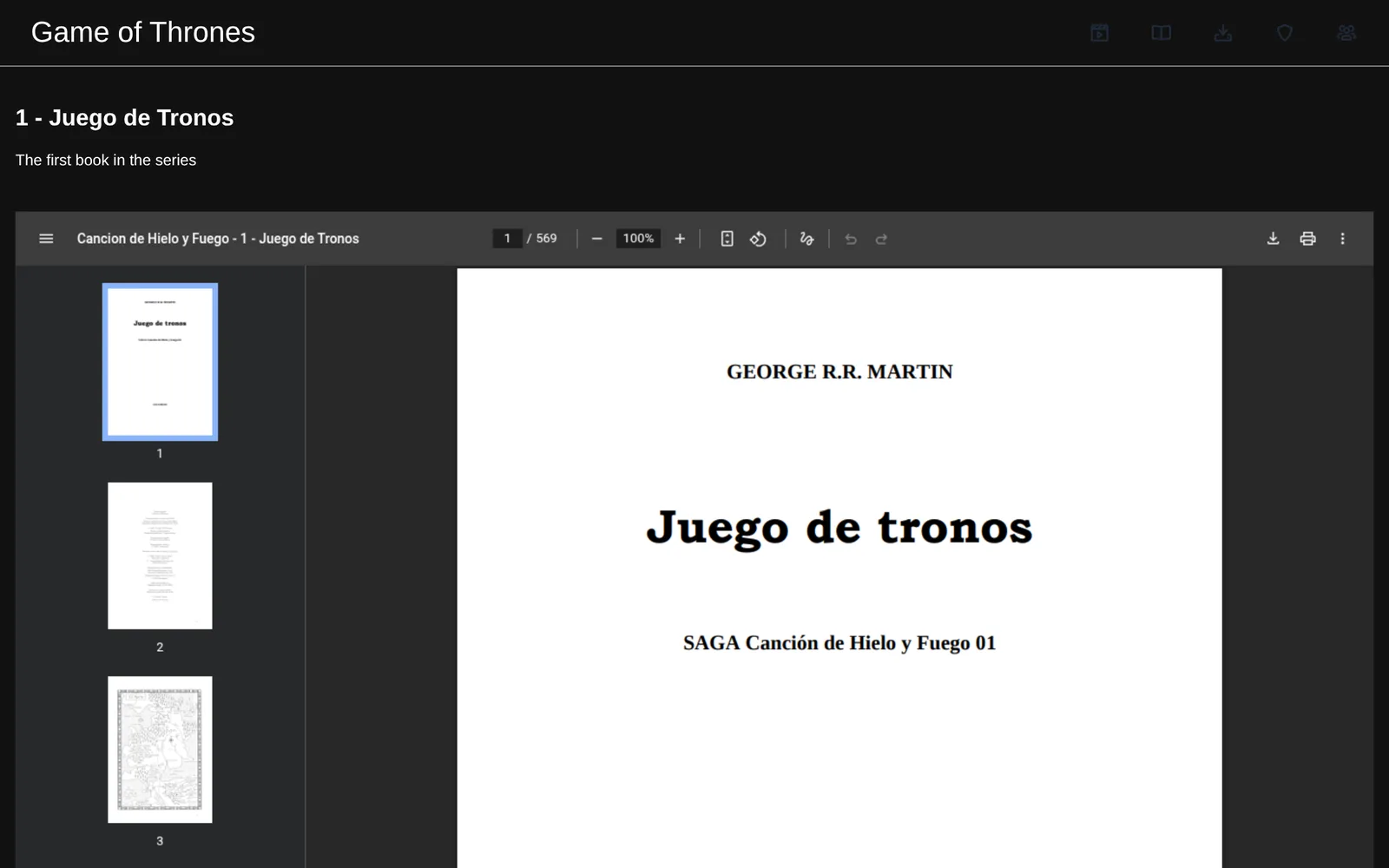The width and height of the screenshot is (1389, 868).
Task: Zoom out with the minus button
Action: [x=596, y=239]
